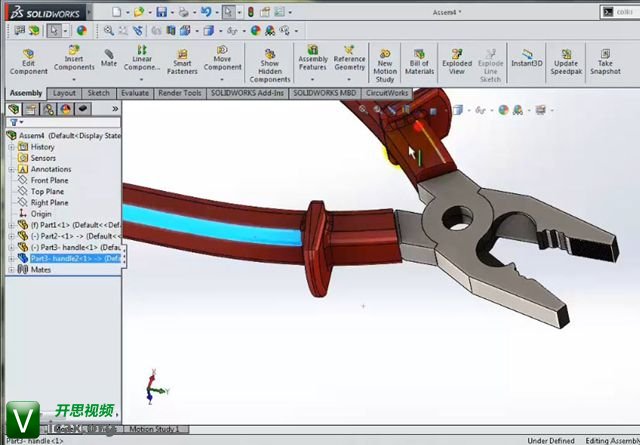Expand the History node
Image resolution: width=640 pixels, height=445 pixels.
pyautogui.click(x=11, y=147)
